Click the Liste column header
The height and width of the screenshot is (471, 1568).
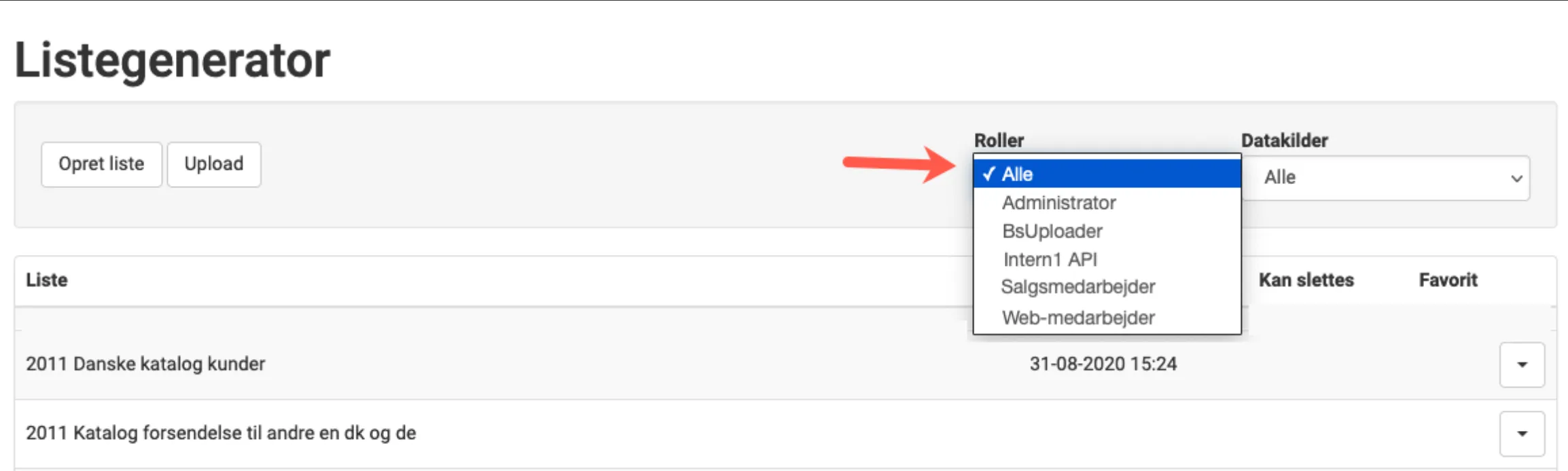pos(47,280)
